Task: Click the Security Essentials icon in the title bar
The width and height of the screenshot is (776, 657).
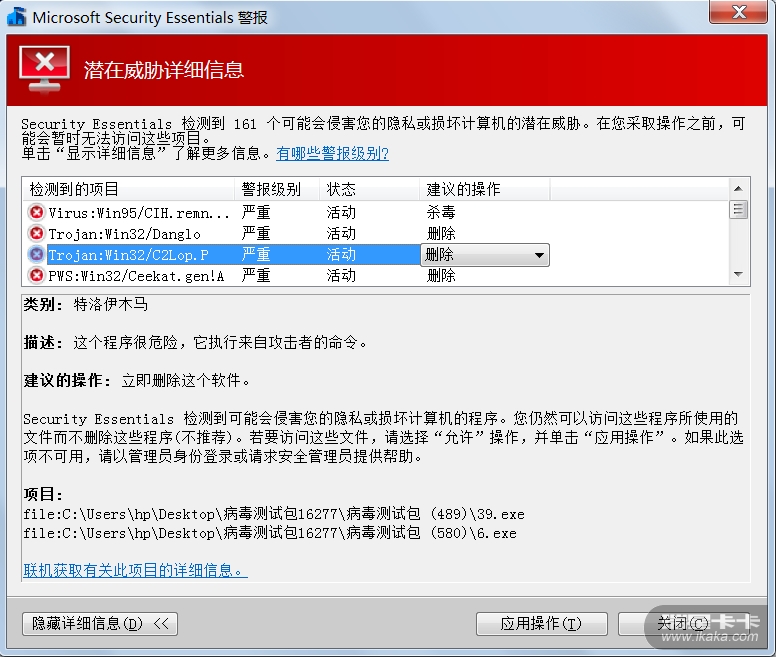Action: (x=17, y=17)
